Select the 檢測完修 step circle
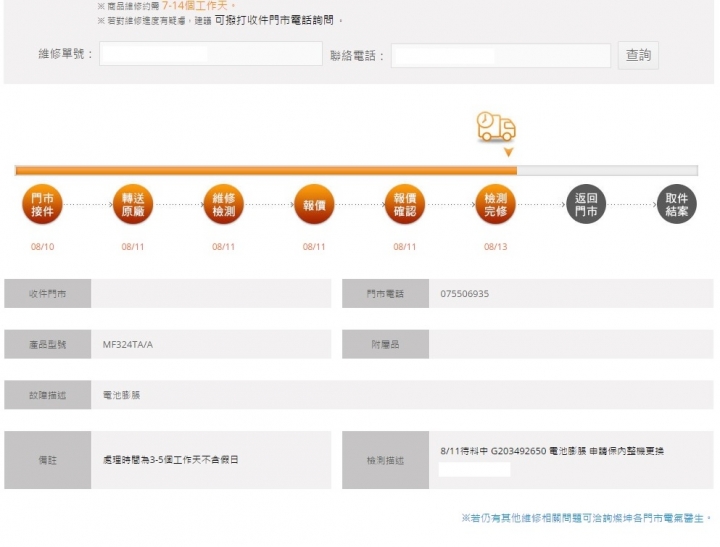The image size is (720, 547). tap(495, 204)
